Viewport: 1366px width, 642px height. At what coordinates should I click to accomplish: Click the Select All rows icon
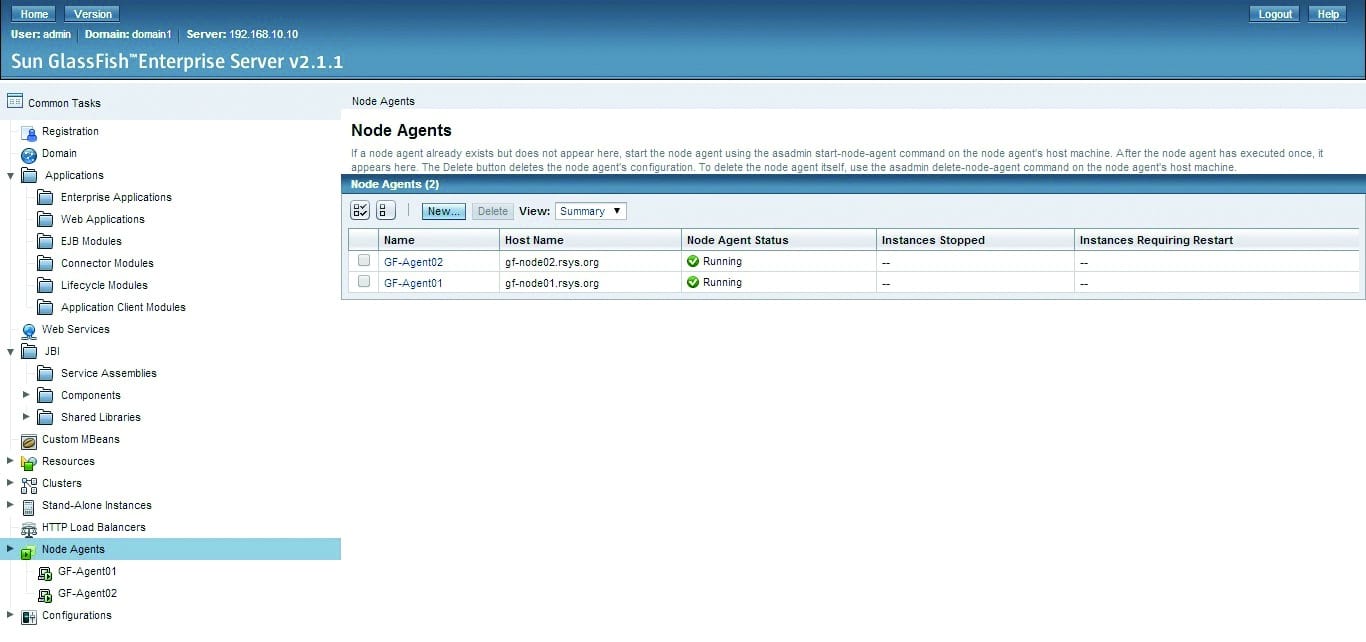[360, 210]
